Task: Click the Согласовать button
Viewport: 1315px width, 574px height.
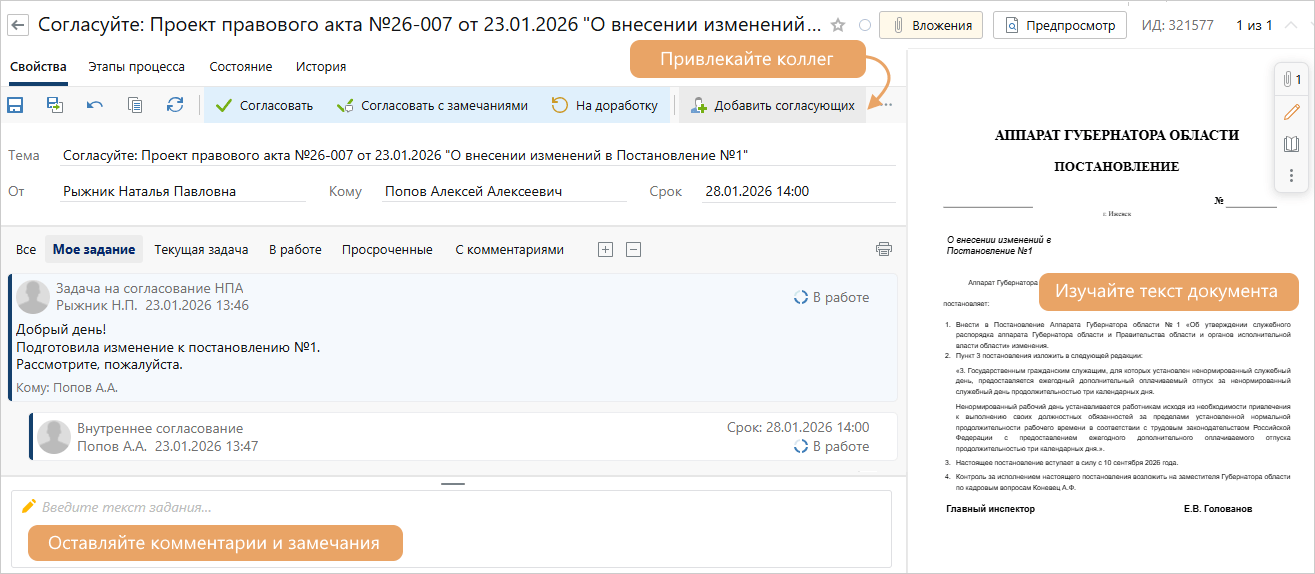Action: [265, 105]
